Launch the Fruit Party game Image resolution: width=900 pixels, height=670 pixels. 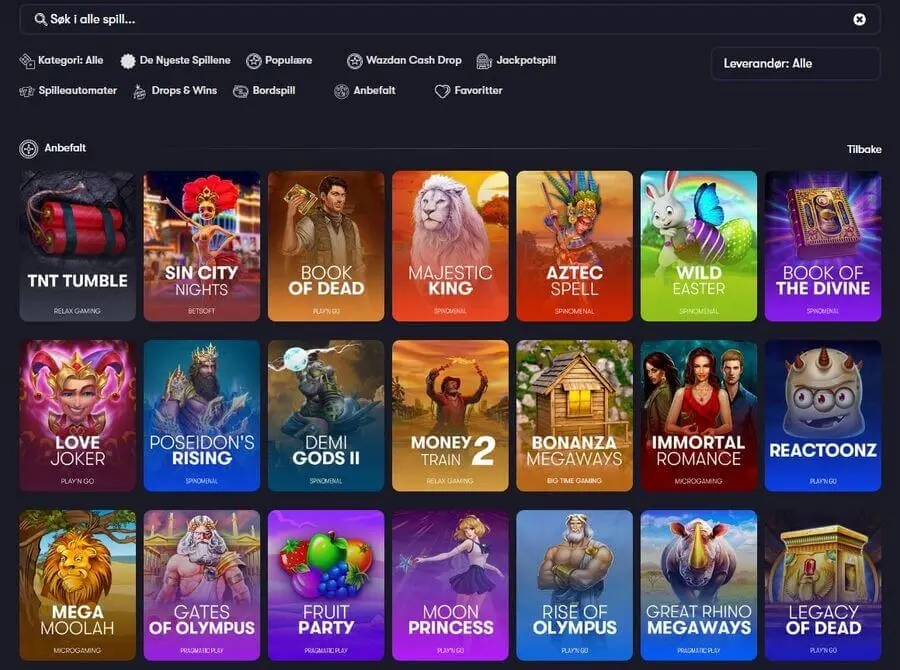coord(326,585)
